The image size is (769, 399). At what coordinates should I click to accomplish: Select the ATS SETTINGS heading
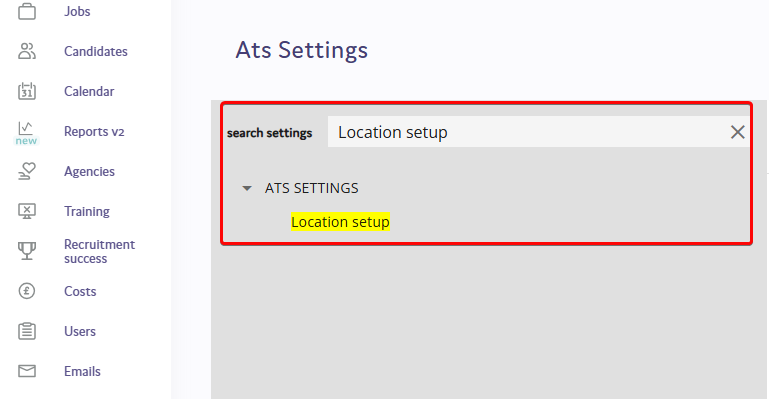311,188
